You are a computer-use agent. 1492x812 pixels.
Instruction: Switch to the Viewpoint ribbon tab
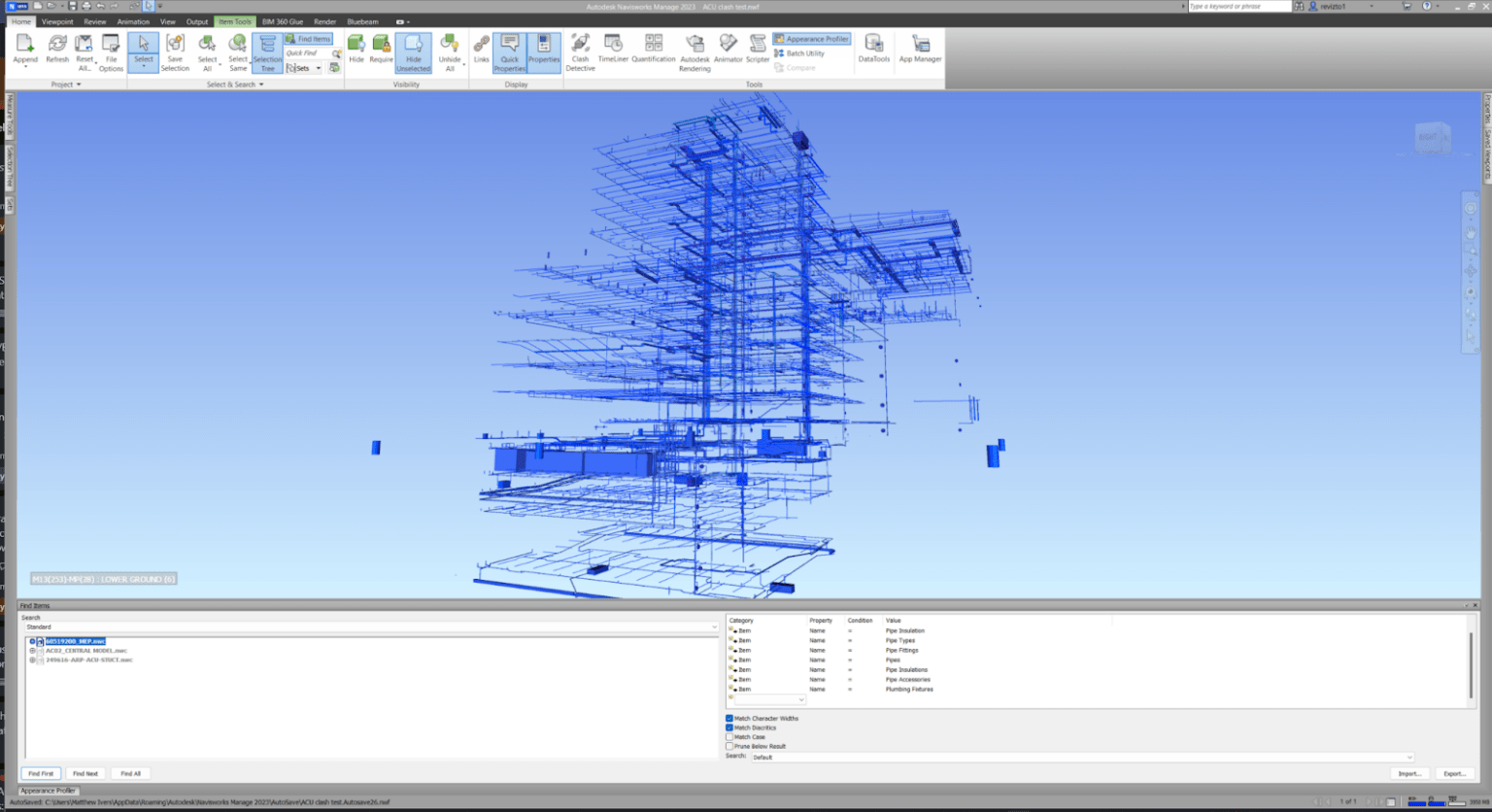point(56,20)
